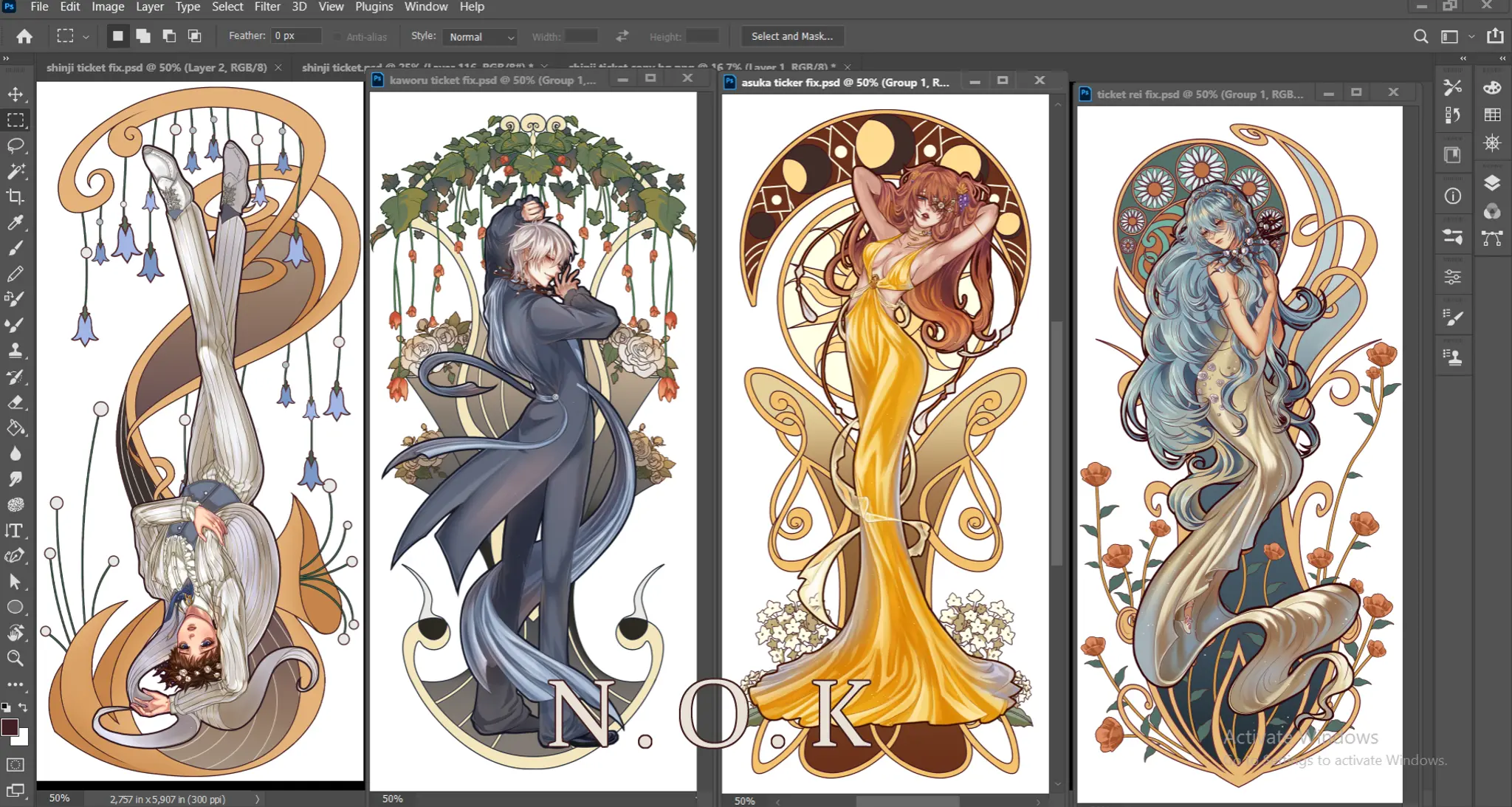Open the Swatches grid panel icon
This screenshot has height=807, width=1512.
1492,115
